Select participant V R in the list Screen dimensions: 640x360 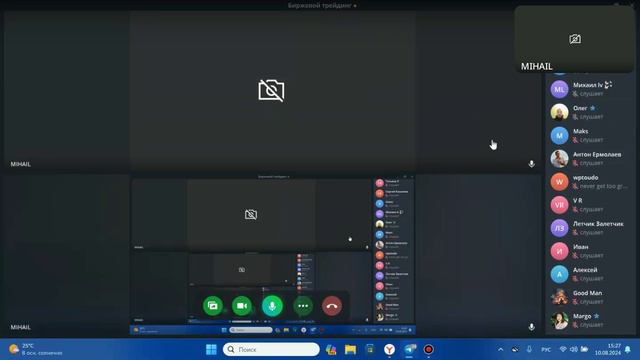(x=591, y=205)
